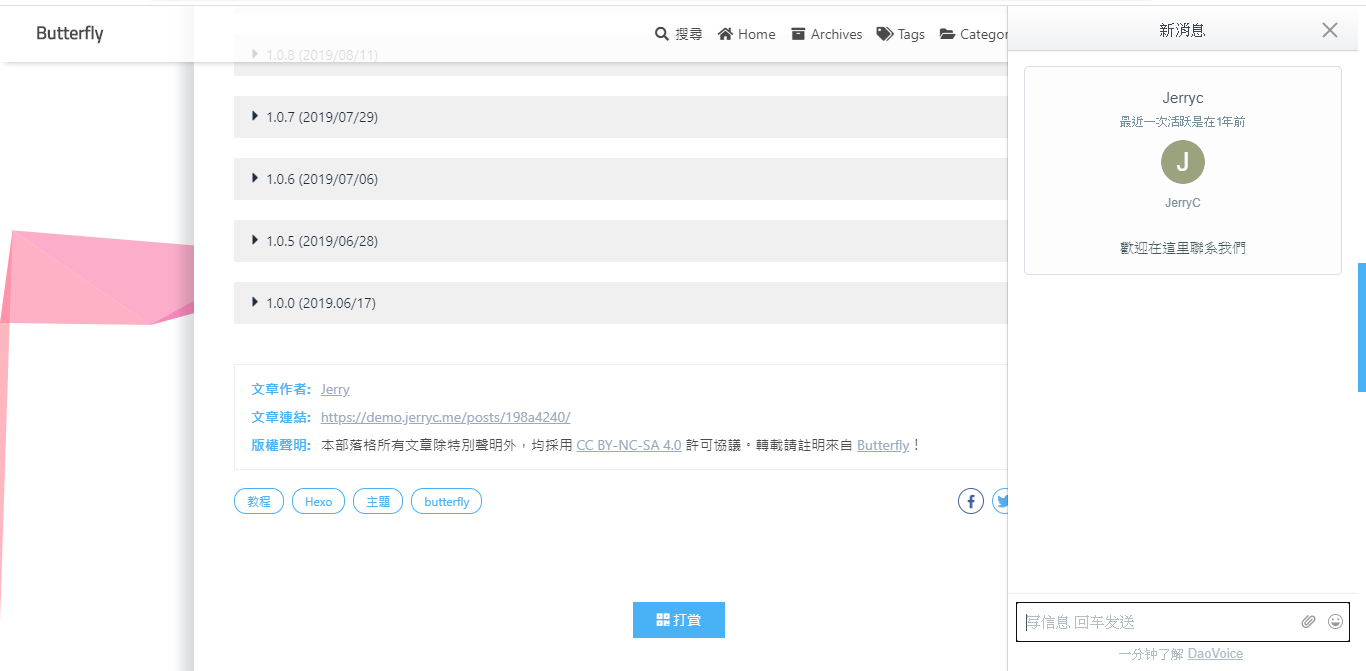Click the Tags icon in navbar
Screen dimensions: 1366x671
[x=884, y=34]
